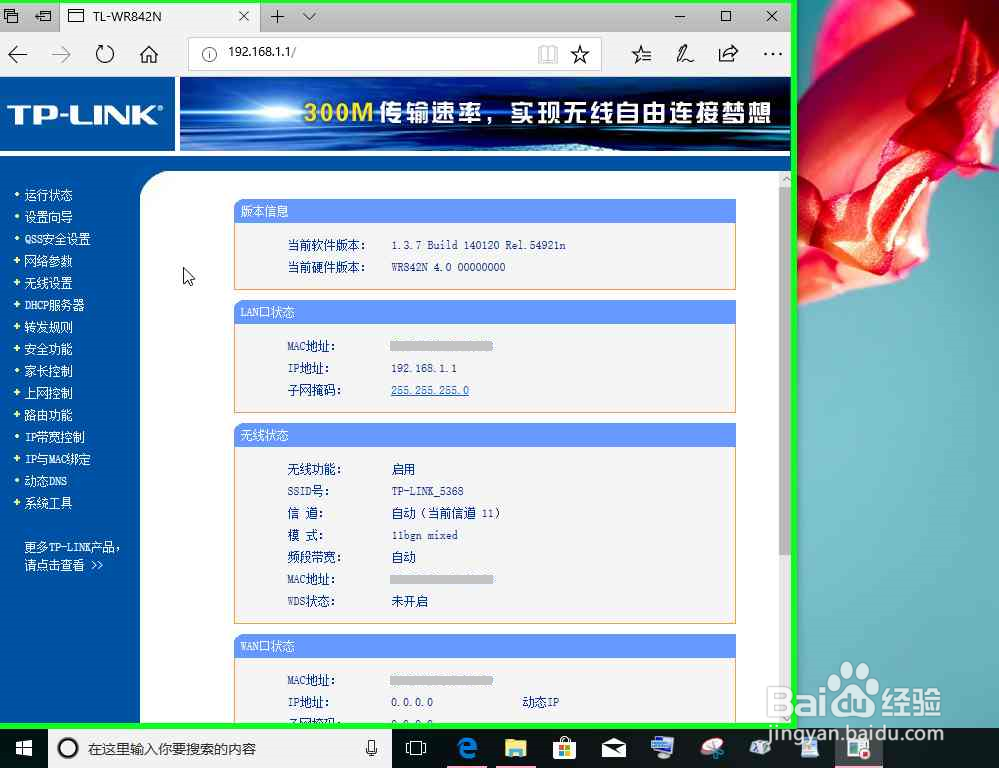This screenshot has height=768, width=999.
Task: Select the Add notes pen icon
Action: click(x=685, y=55)
